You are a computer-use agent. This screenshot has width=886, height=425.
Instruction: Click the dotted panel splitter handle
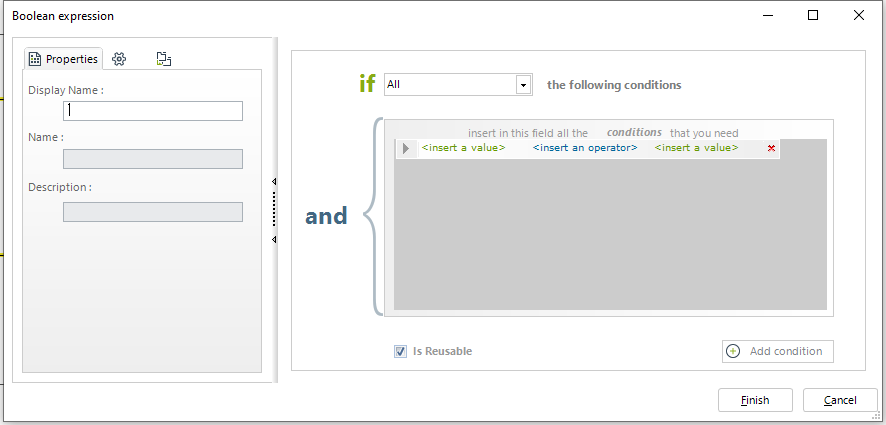(274, 210)
